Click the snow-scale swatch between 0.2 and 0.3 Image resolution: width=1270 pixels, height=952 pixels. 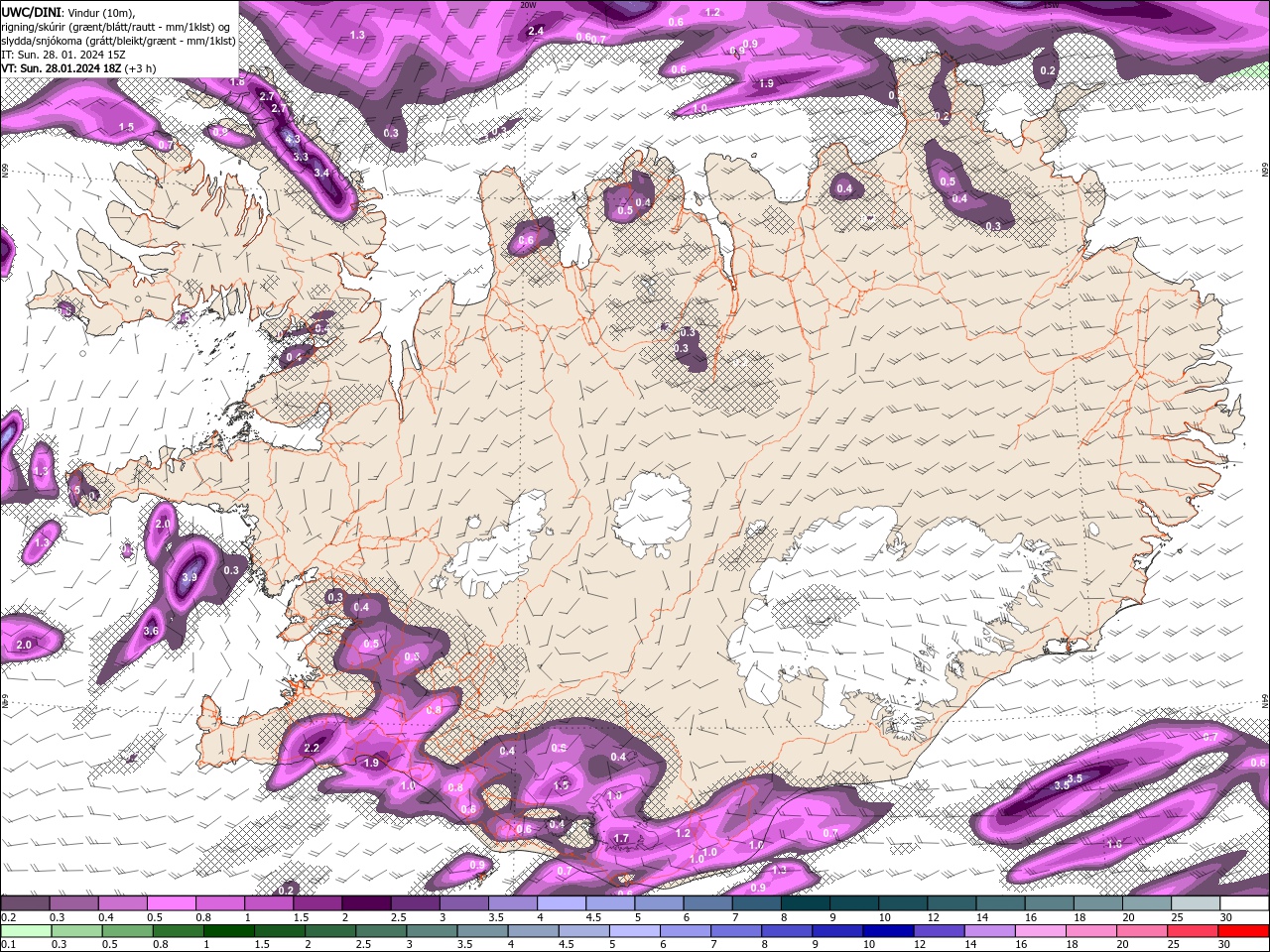click(25, 902)
